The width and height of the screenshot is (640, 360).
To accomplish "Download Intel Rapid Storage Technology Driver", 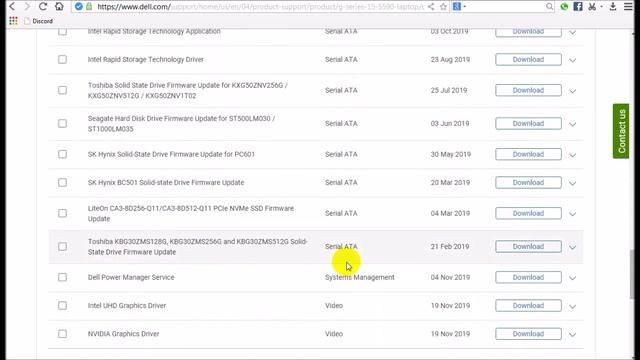I will 528,60.
